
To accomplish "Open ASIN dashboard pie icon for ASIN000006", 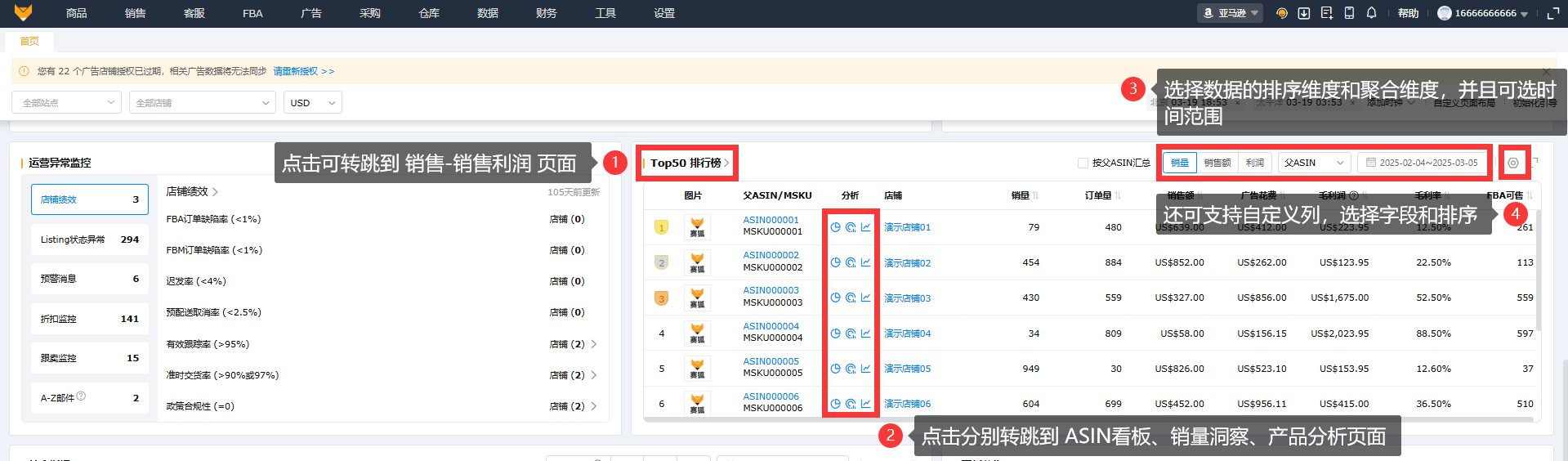I will click(x=835, y=404).
